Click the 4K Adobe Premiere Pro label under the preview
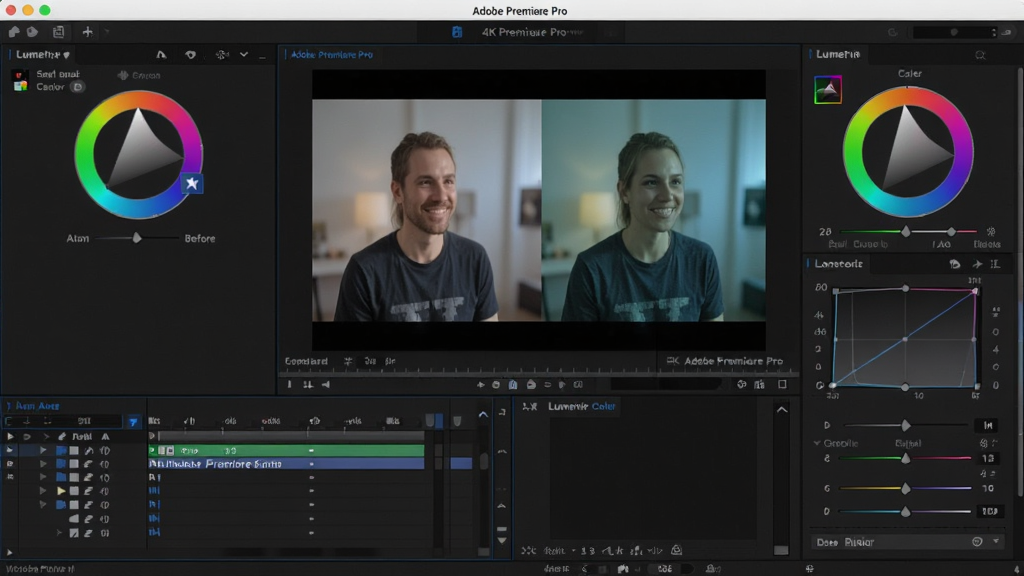The height and width of the screenshot is (576, 1024). (725, 361)
